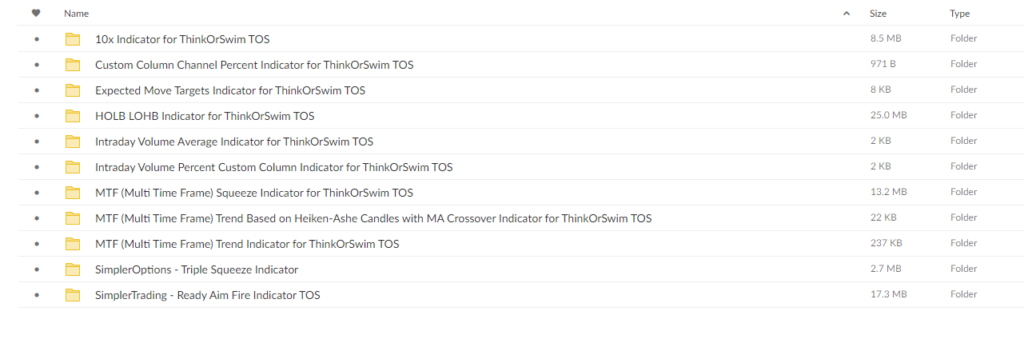
Task: Click the 25.0 MB size of HOLB LOHB
Action: [887, 116]
